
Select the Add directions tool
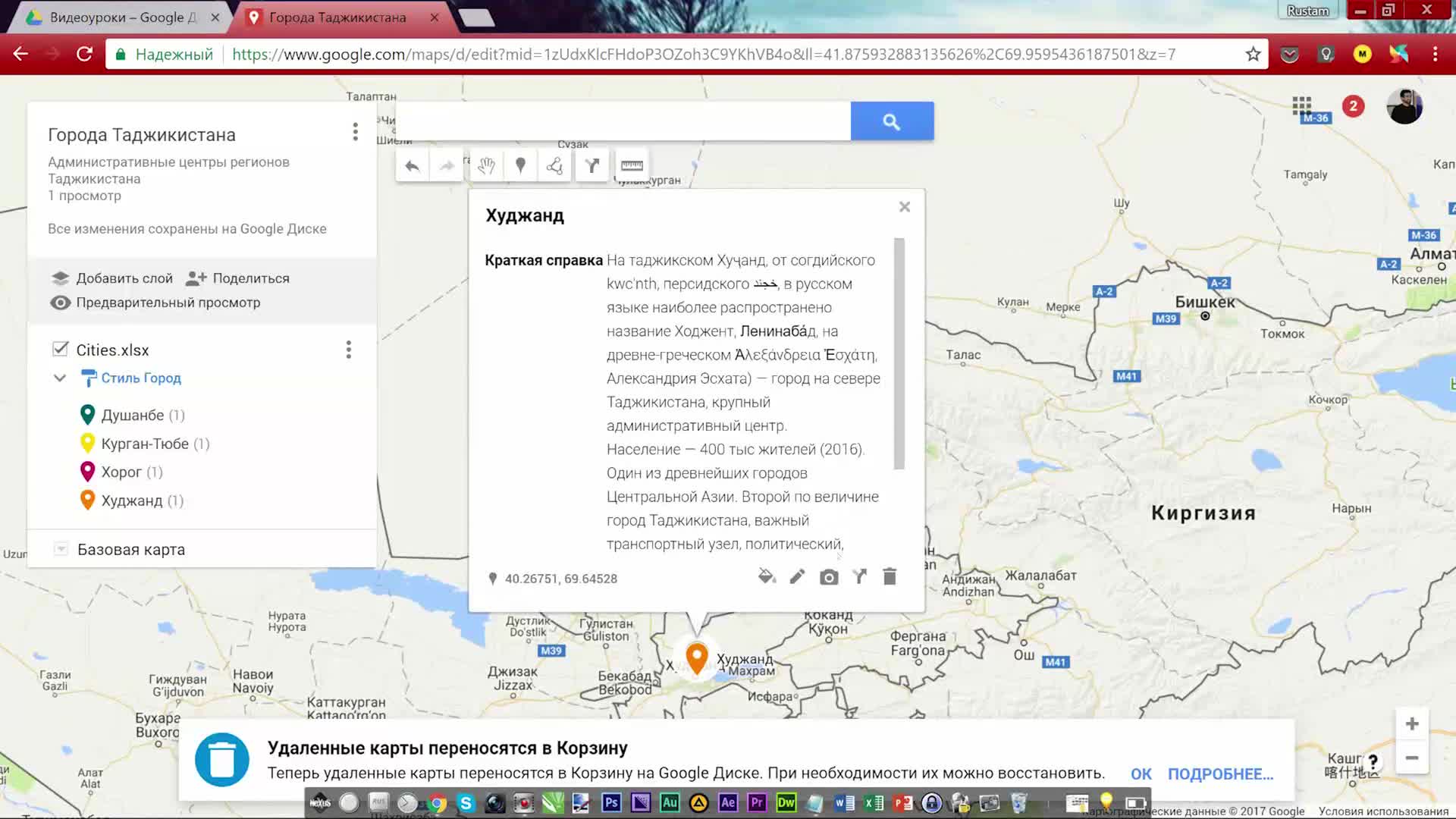click(x=592, y=166)
